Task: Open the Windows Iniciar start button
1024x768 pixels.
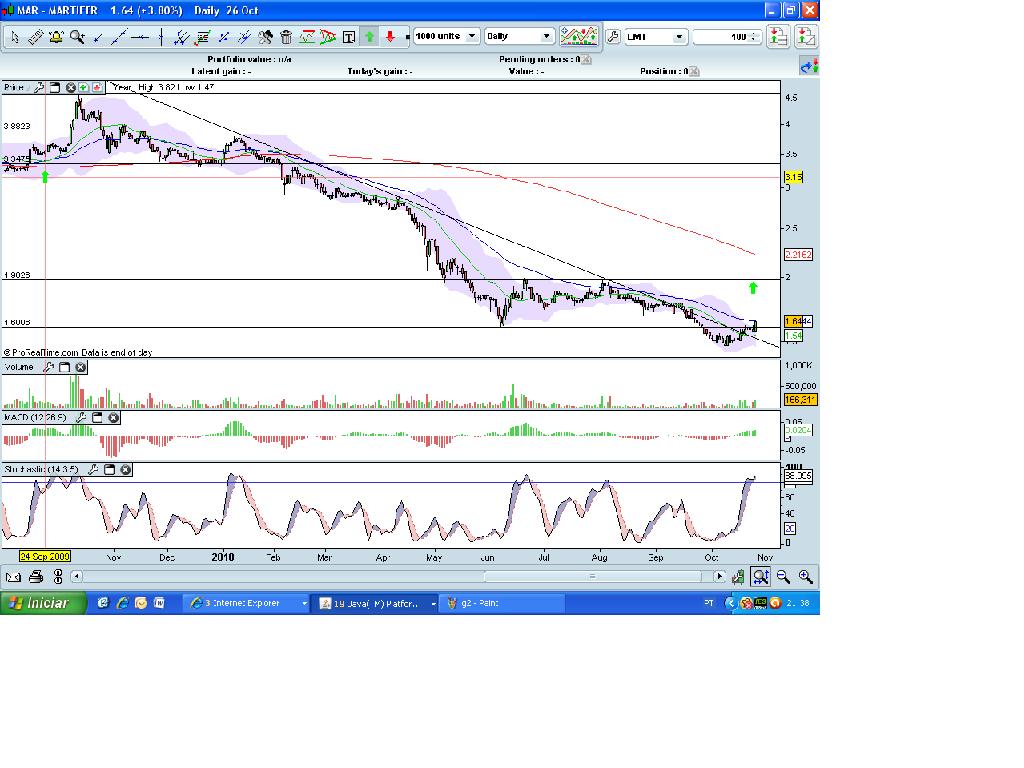Action: pos(43,603)
